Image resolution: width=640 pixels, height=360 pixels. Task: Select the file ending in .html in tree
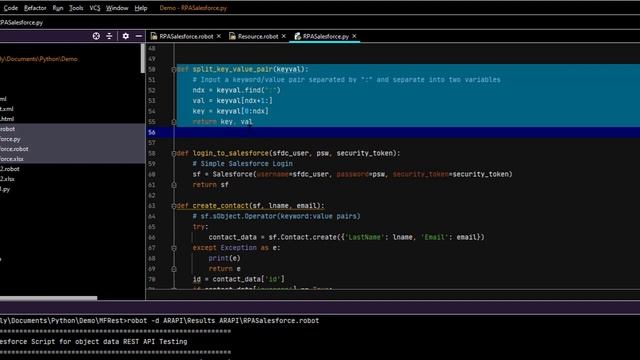[x=7, y=119]
